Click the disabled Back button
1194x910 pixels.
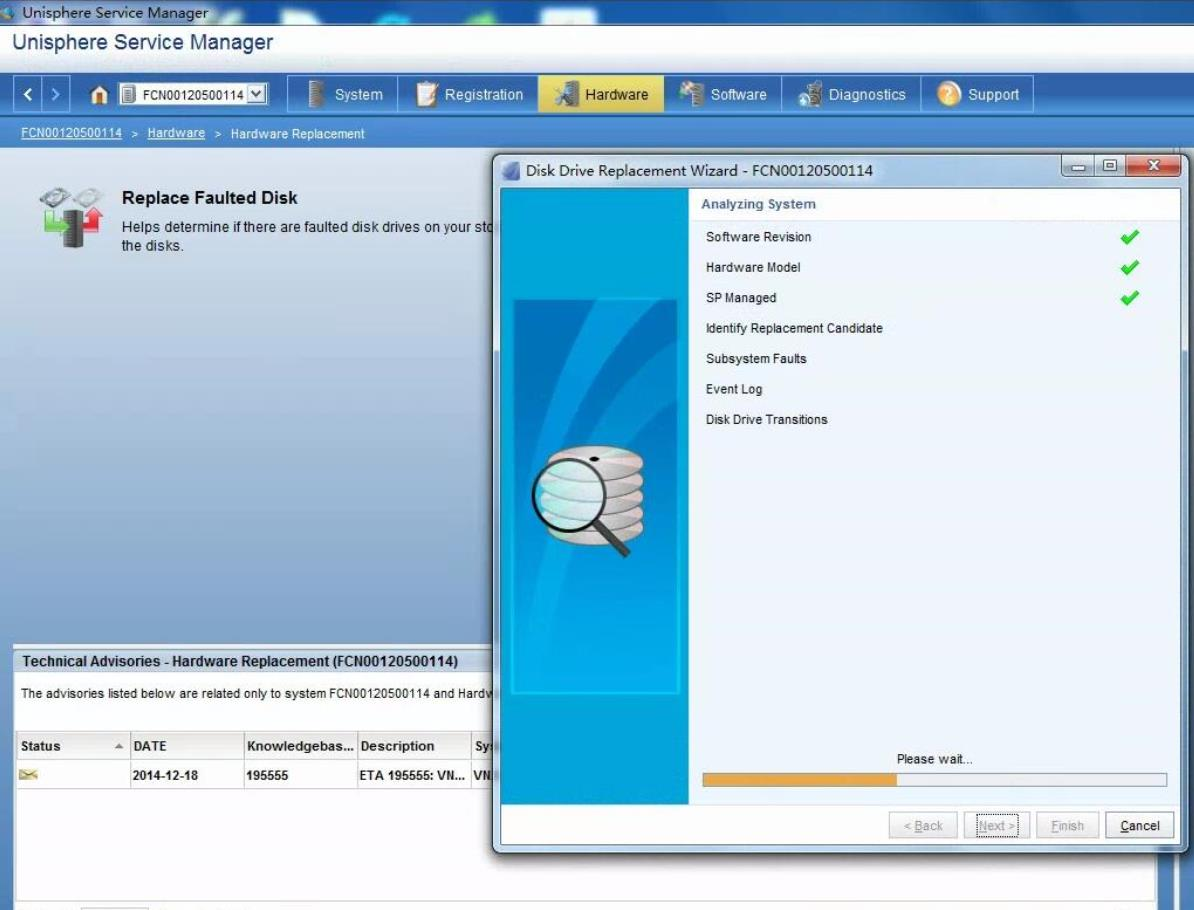923,825
